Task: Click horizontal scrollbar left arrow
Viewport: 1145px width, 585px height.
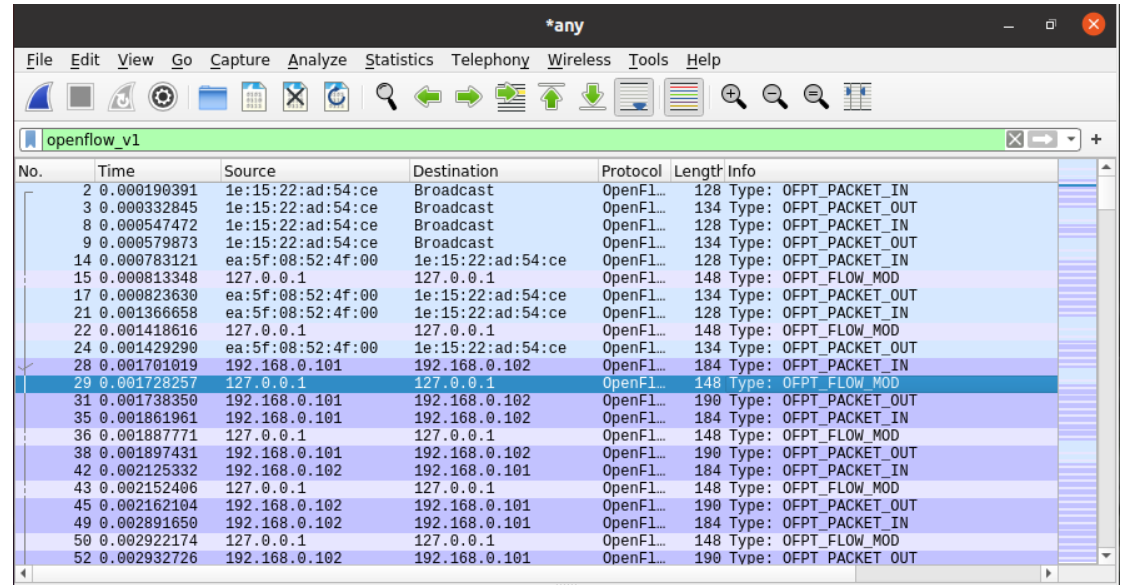Action: (x=23, y=573)
